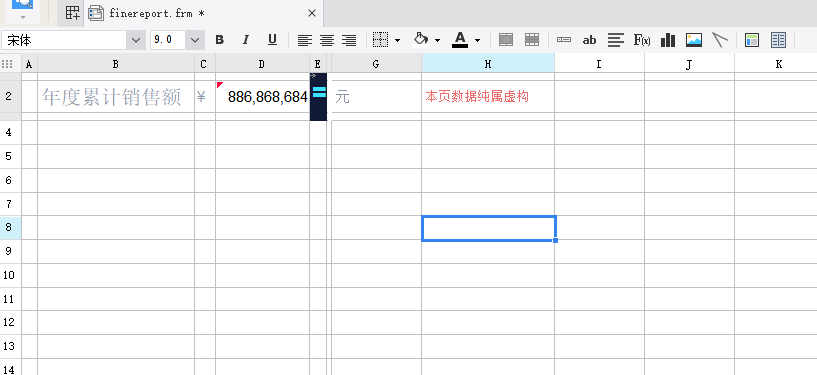Align cell text right
The width and height of the screenshot is (817, 375).
coord(349,40)
